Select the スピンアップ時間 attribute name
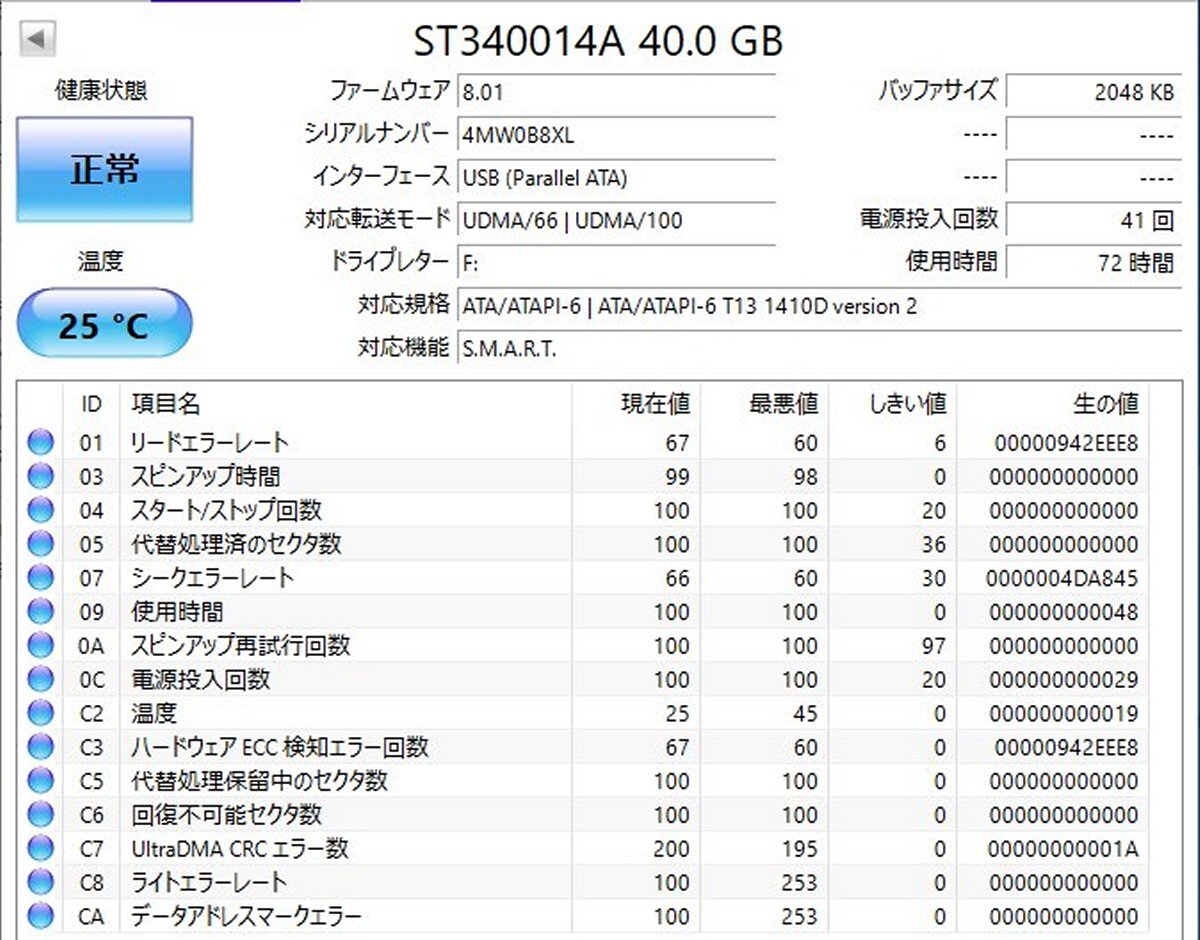The width and height of the screenshot is (1200, 940). (x=206, y=476)
